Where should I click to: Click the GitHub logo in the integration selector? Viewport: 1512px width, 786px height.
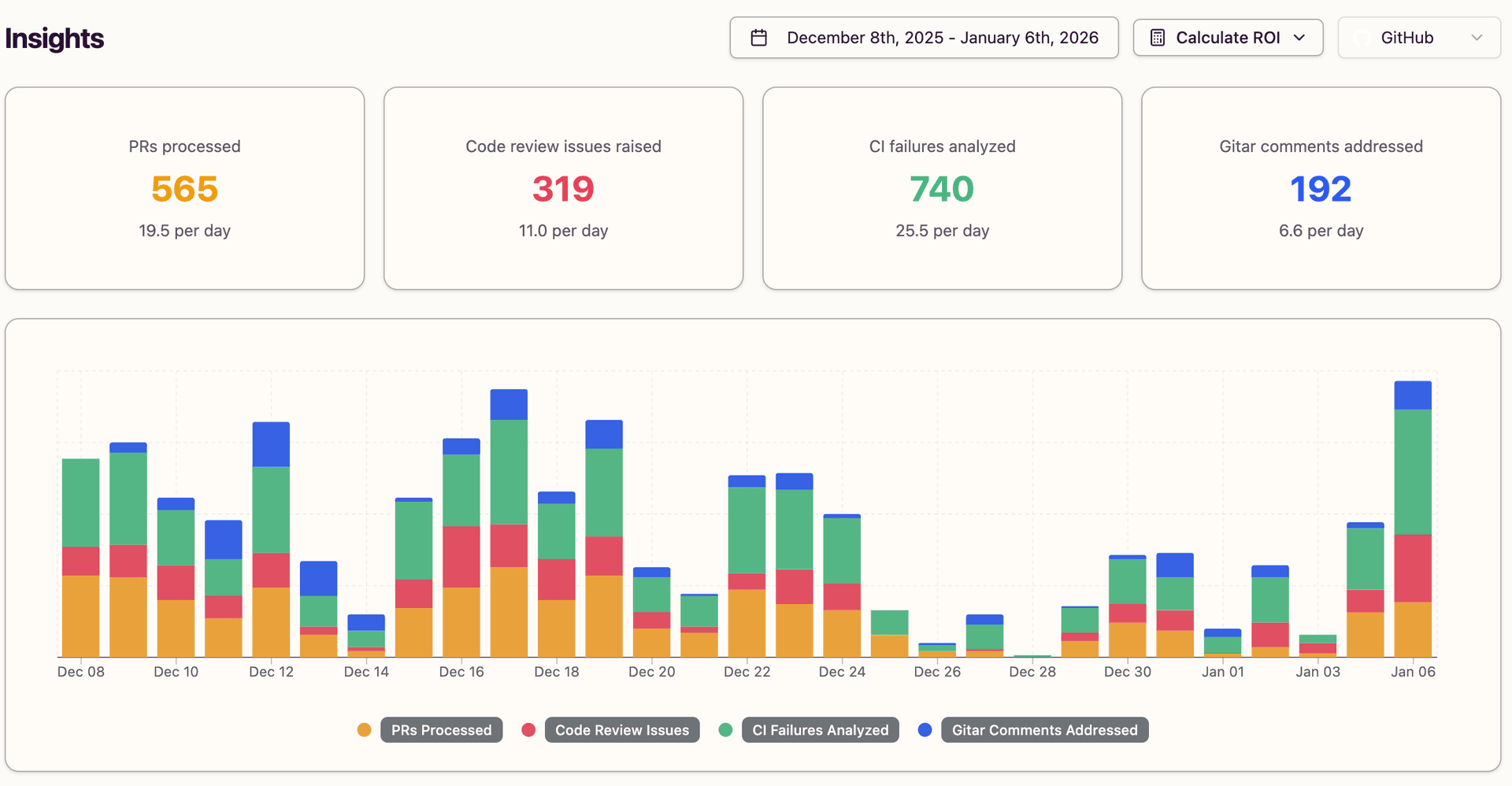pyautogui.click(x=1362, y=37)
